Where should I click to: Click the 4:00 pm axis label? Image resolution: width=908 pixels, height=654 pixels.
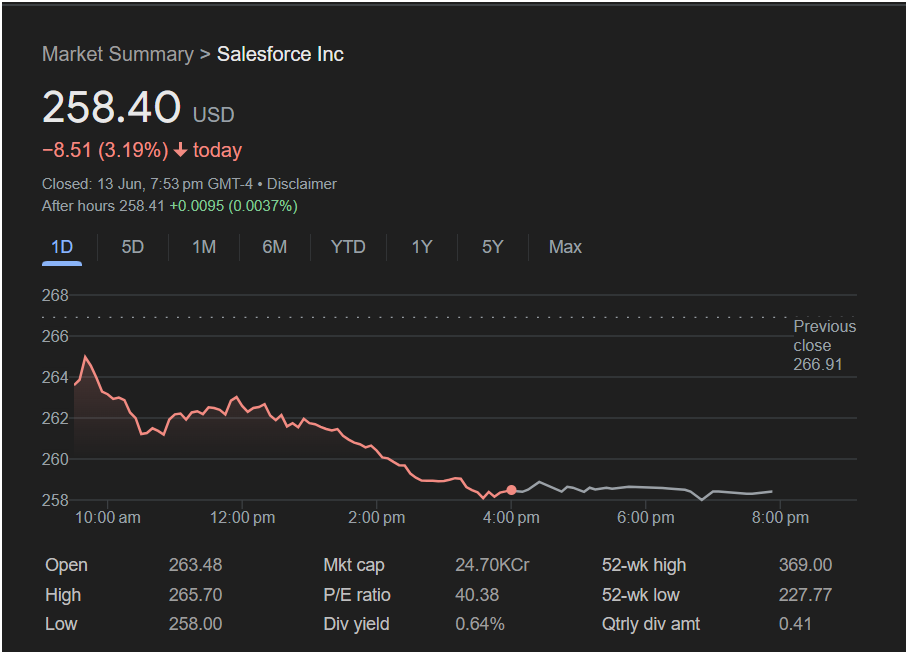pos(511,518)
